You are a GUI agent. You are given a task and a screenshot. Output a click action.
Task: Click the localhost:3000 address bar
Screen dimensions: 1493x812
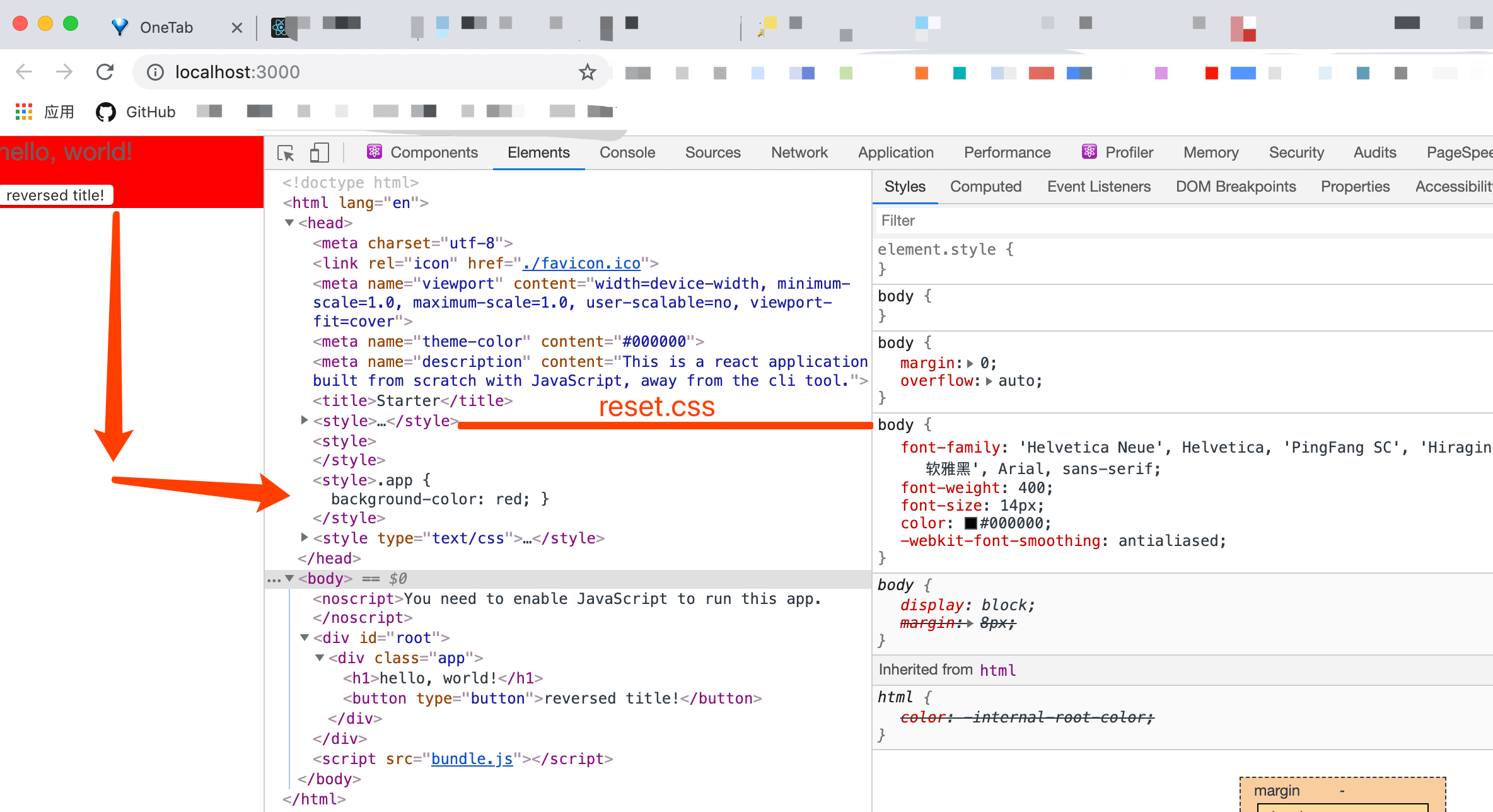tap(372, 72)
